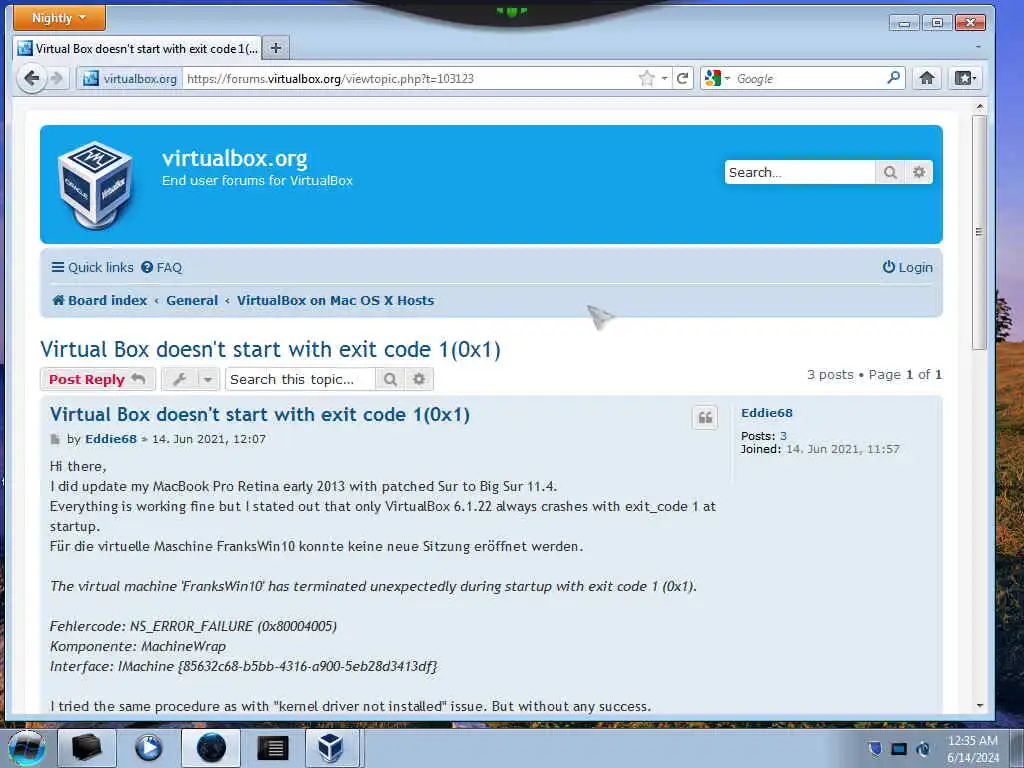
Task: Click the magnifier in Google search bar
Action: click(893, 78)
